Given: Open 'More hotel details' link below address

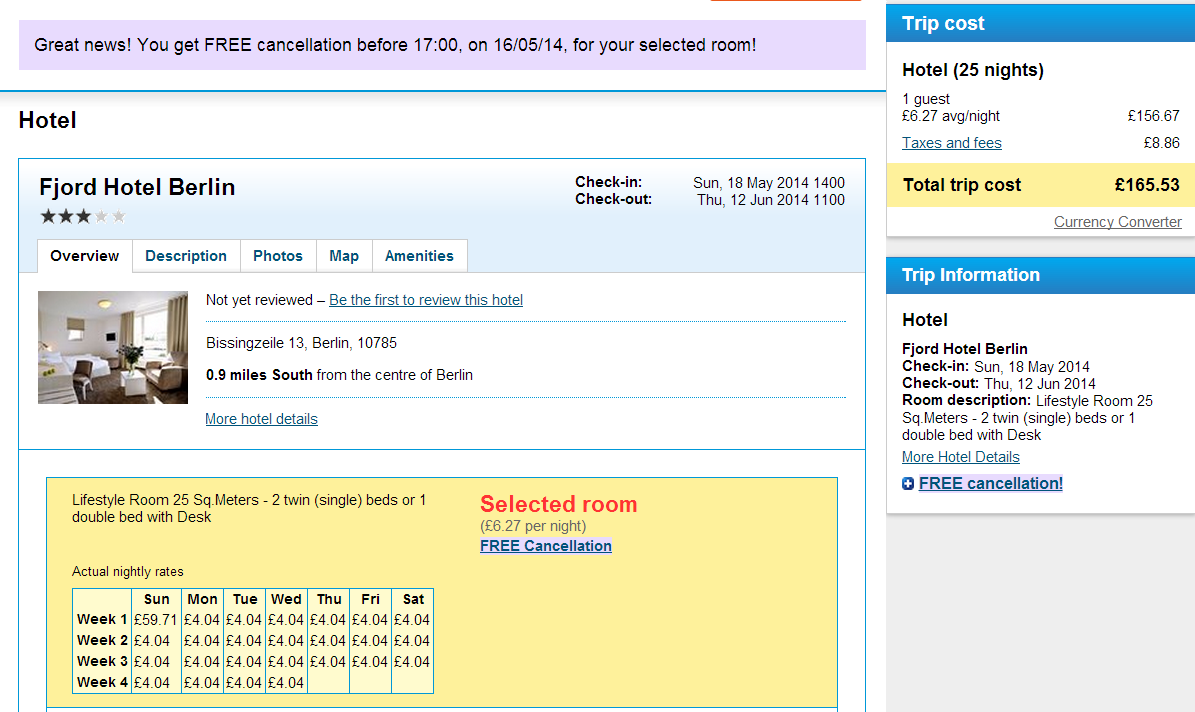Looking at the screenshot, I should pyautogui.click(x=261, y=419).
